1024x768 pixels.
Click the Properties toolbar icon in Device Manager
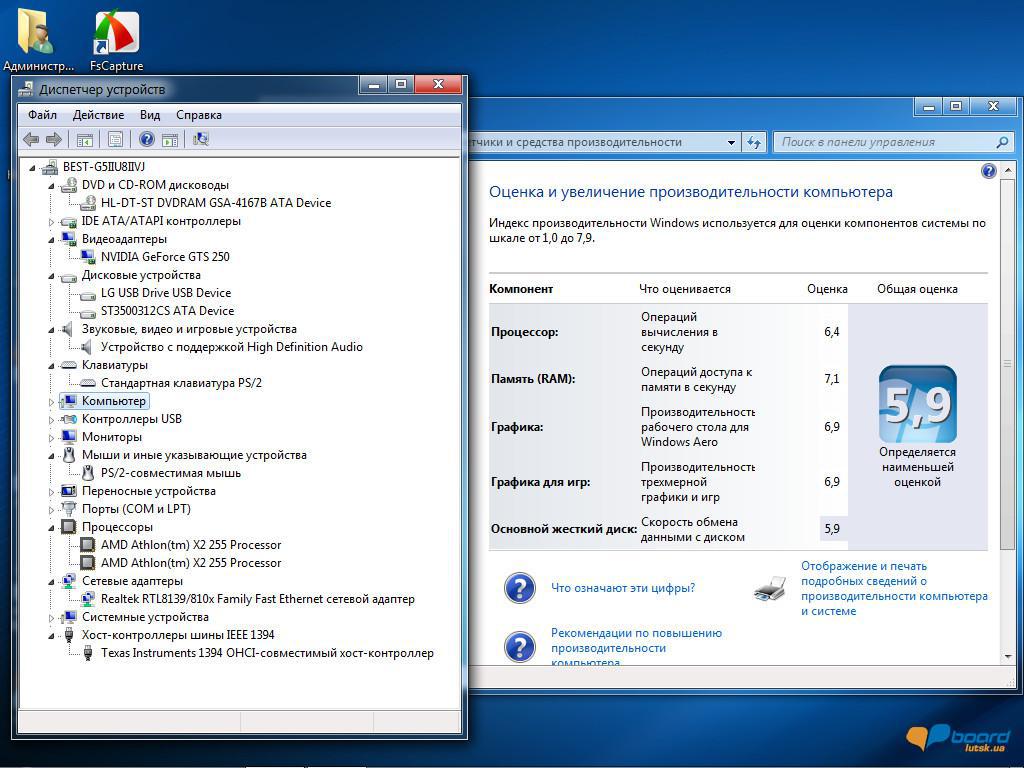coord(115,140)
